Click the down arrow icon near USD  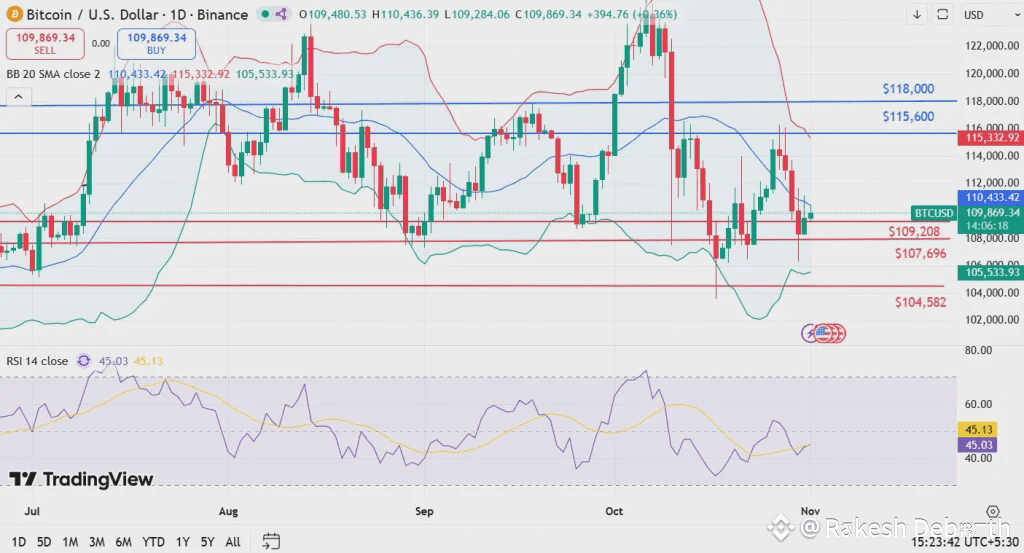coord(917,14)
